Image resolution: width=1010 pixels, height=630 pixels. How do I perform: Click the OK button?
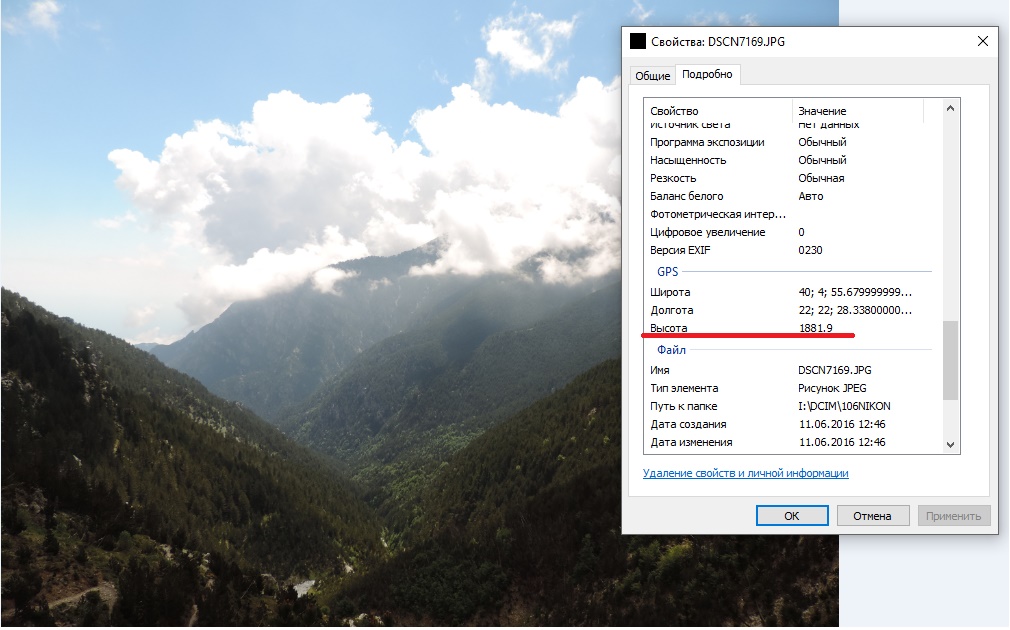(x=792, y=516)
